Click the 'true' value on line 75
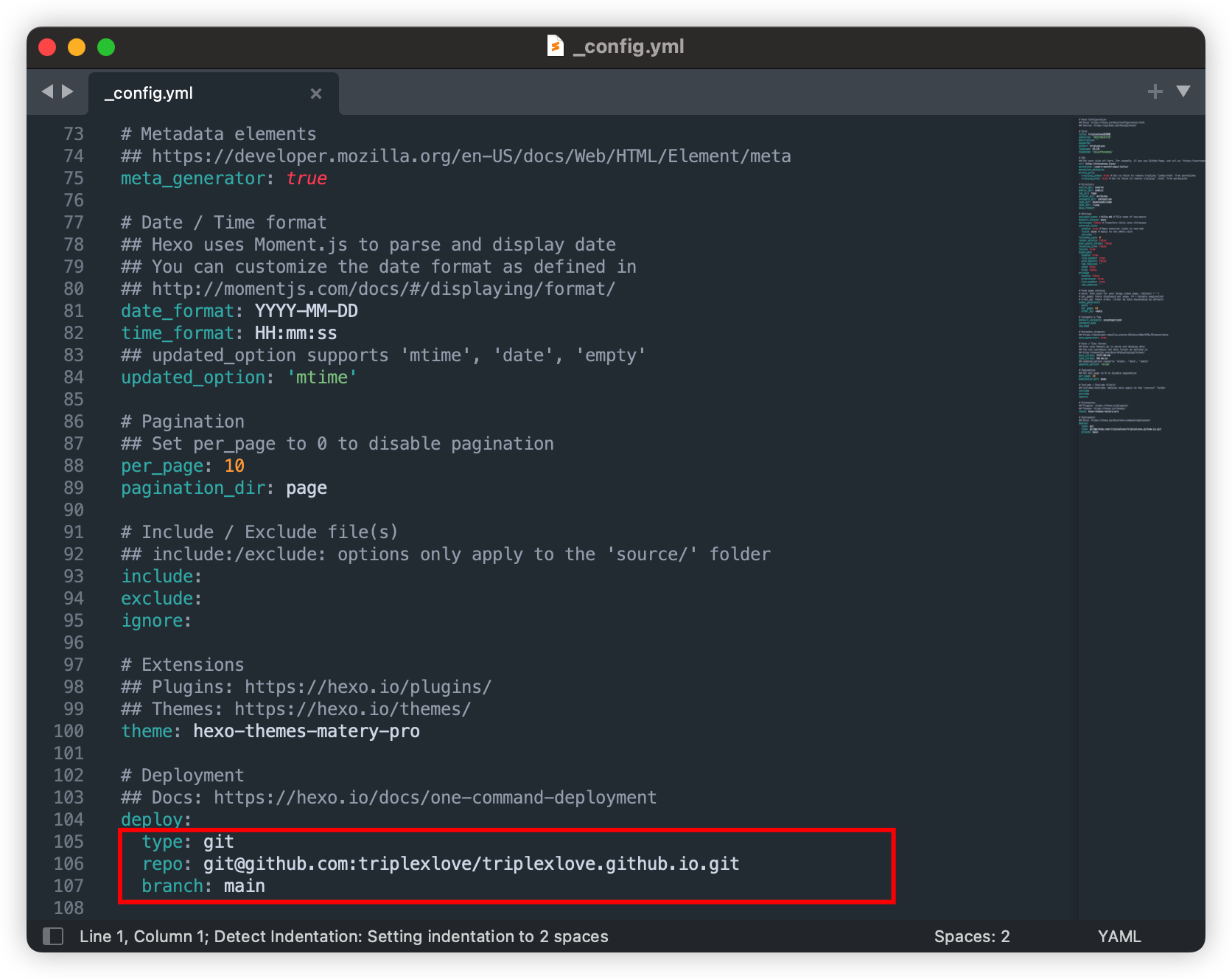The width and height of the screenshot is (1232, 979). pyautogui.click(x=307, y=178)
